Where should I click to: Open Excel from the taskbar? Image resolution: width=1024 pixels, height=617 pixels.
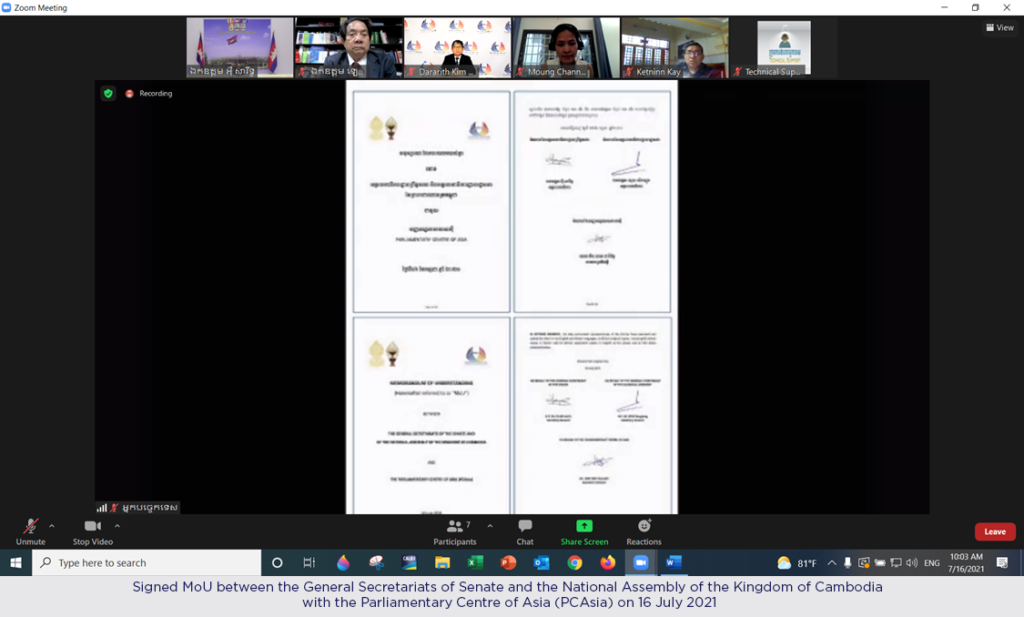(x=475, y=563)
